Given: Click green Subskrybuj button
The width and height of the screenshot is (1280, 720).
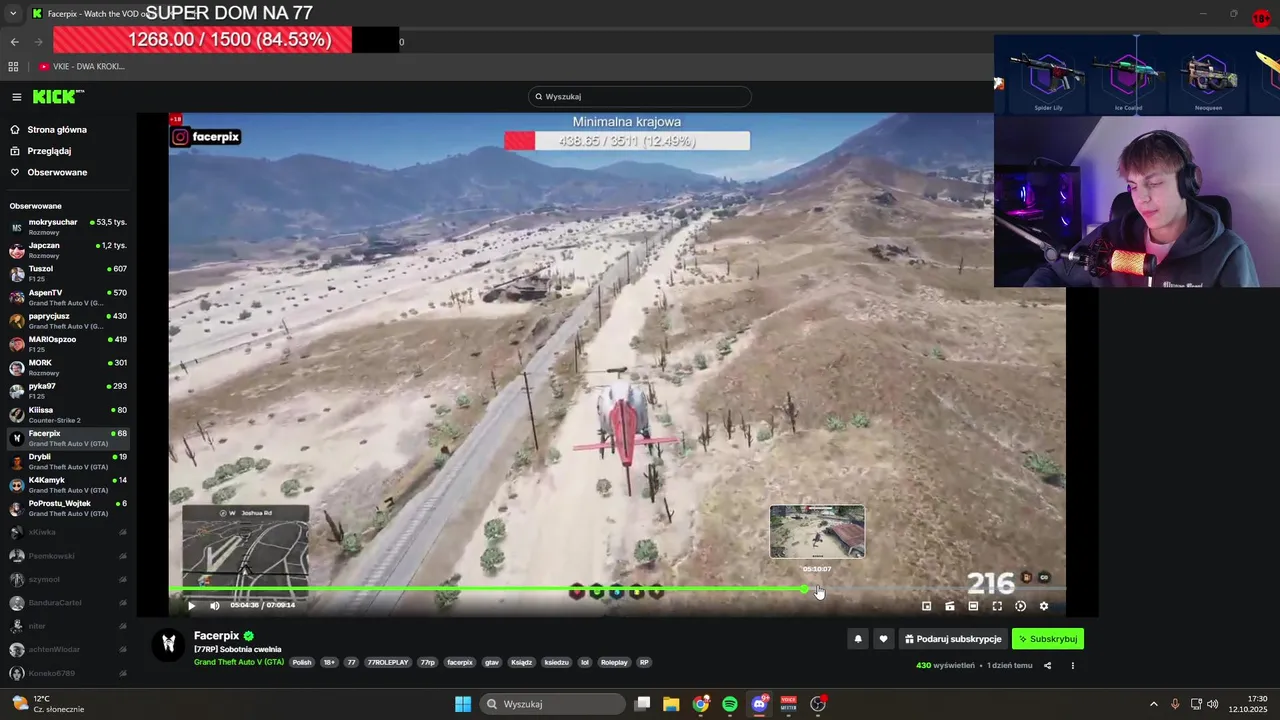Looking at the screenshot, I should click(1048, 639).
